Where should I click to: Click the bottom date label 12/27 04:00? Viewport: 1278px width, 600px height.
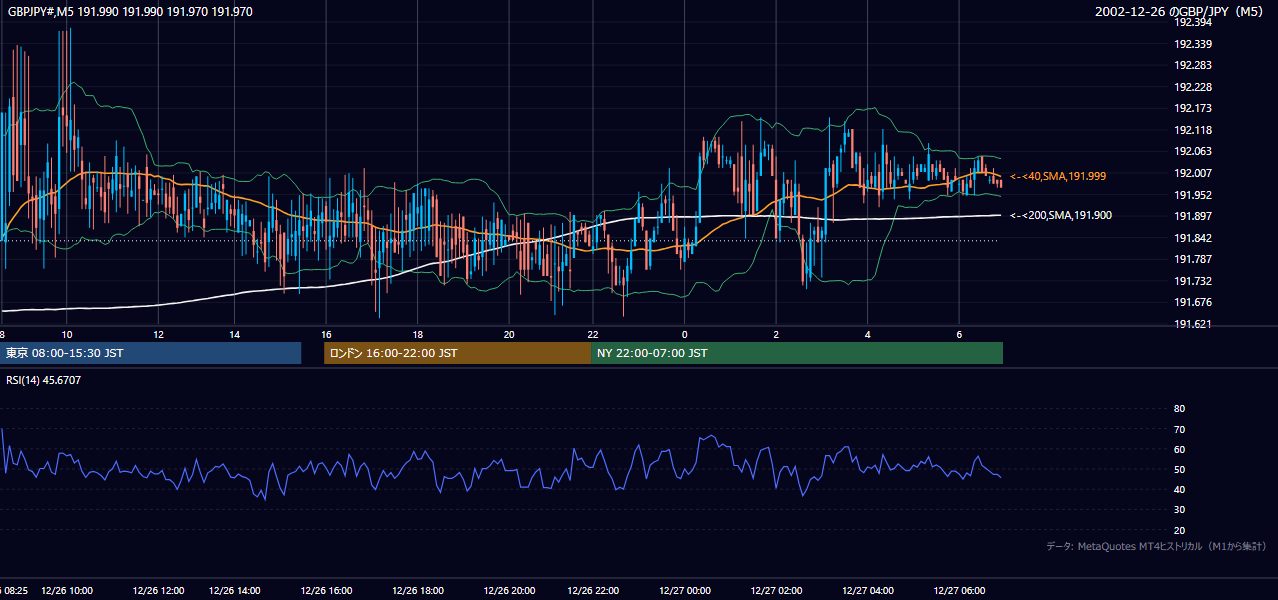pyautogui.click(x=867, y=591)
